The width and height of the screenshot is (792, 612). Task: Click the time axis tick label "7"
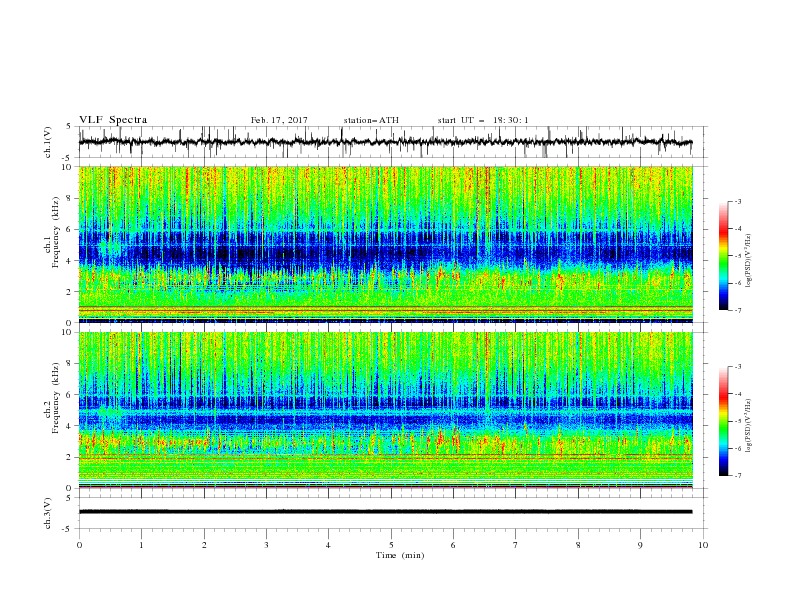coord(516,545)
